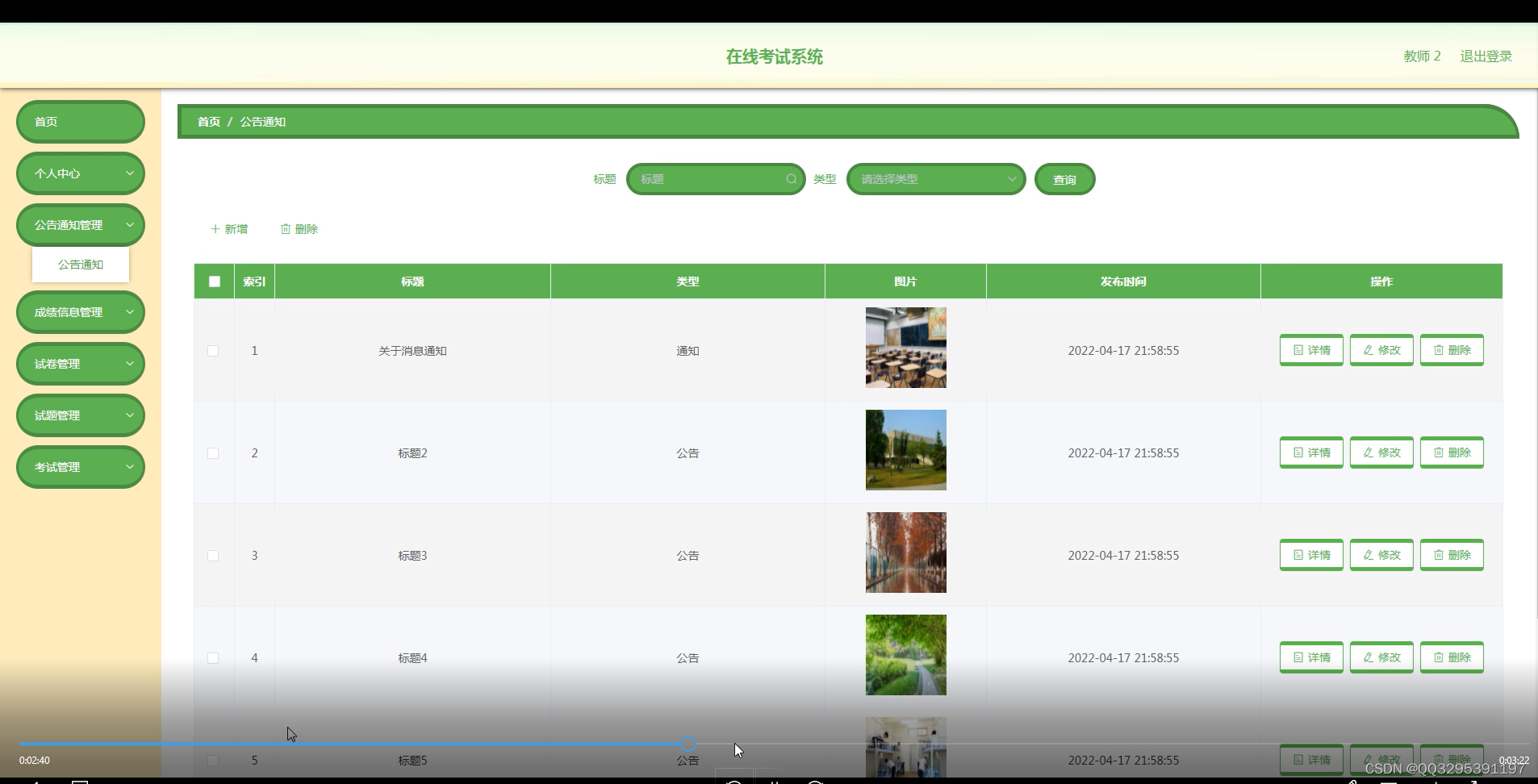Open 详情 for row 标题2
Screen dimensions: 1538x784
click(1311, 452)
